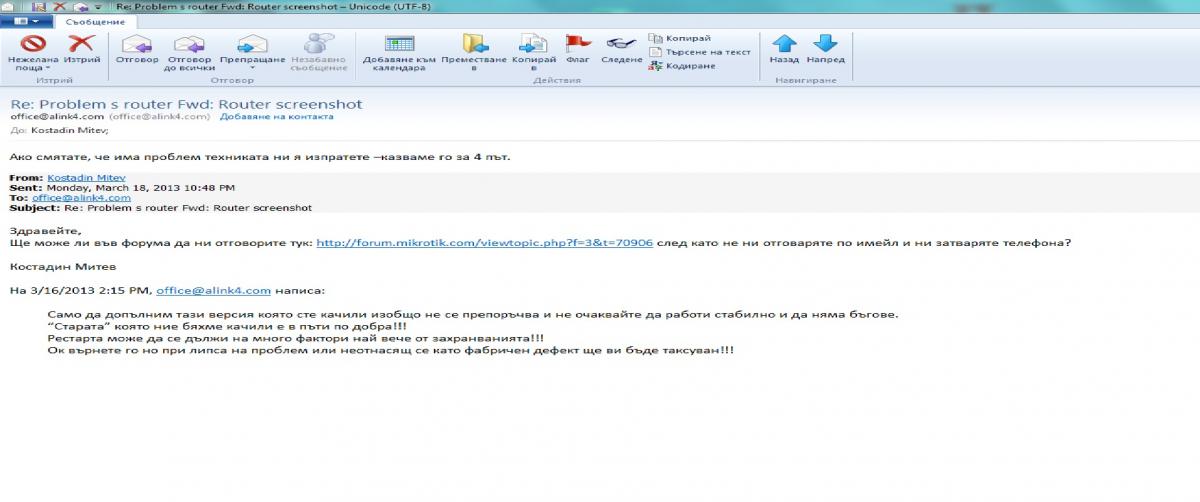Click the Отговор (Reply) envelope icon
The image size is (1200, 502).
pos(136,45)
